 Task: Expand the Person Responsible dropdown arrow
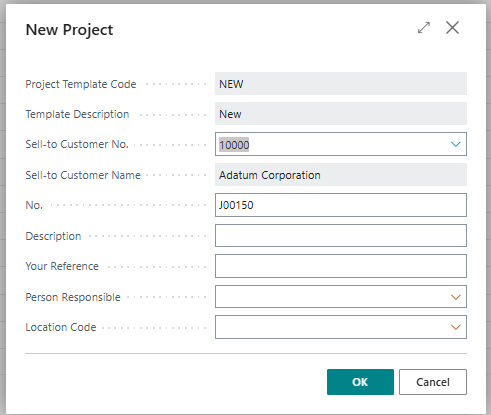pyautogui.click(x=455, y=297)
